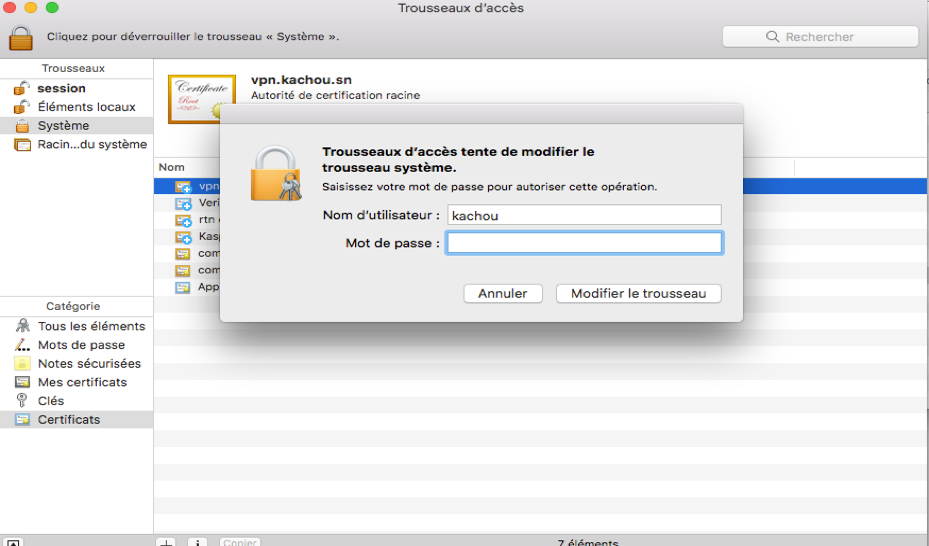Click the padlock with keys dialog icon

coord(276,174)
